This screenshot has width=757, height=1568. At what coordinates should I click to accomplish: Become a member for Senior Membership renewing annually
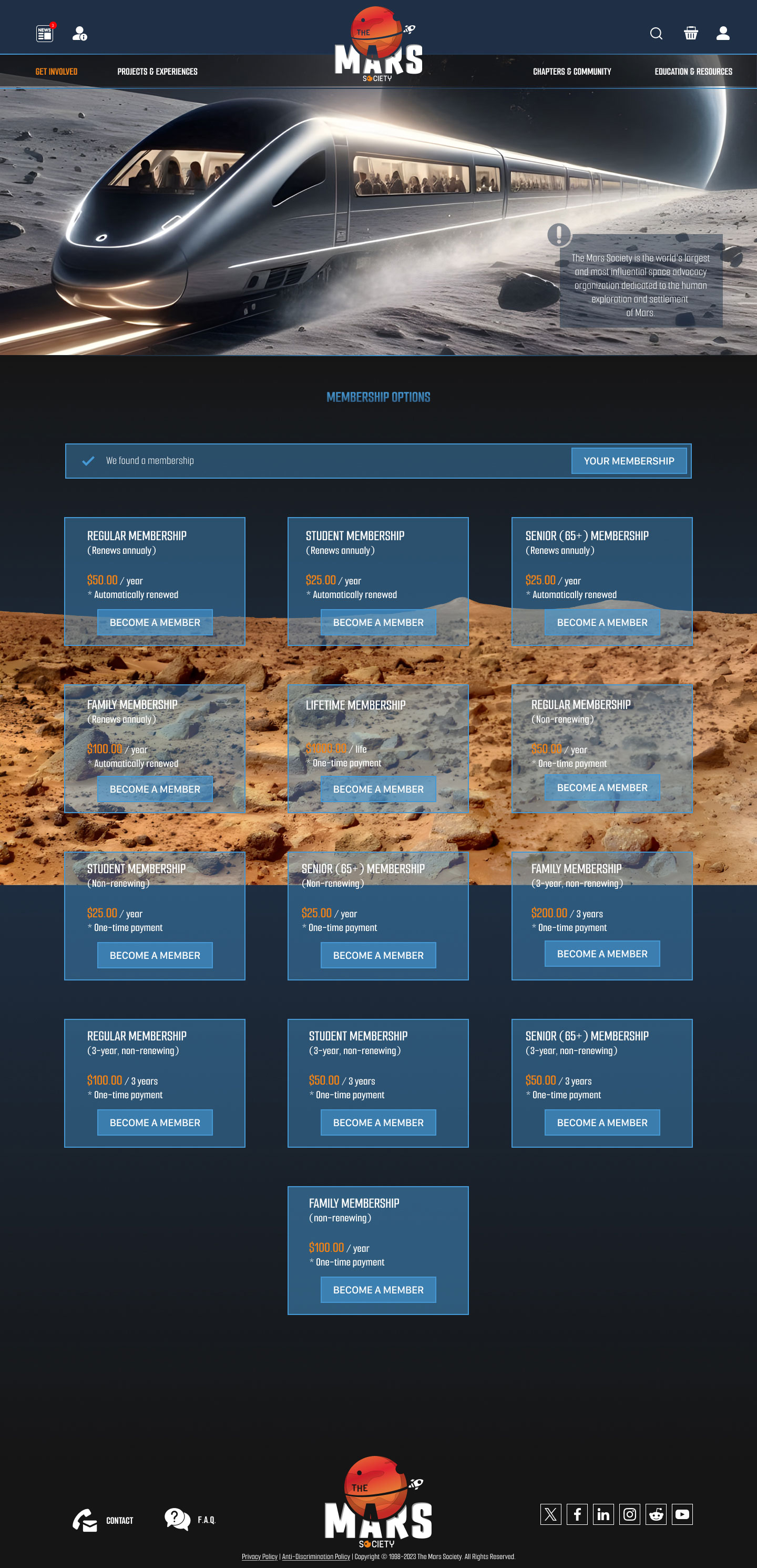point(602,622)
